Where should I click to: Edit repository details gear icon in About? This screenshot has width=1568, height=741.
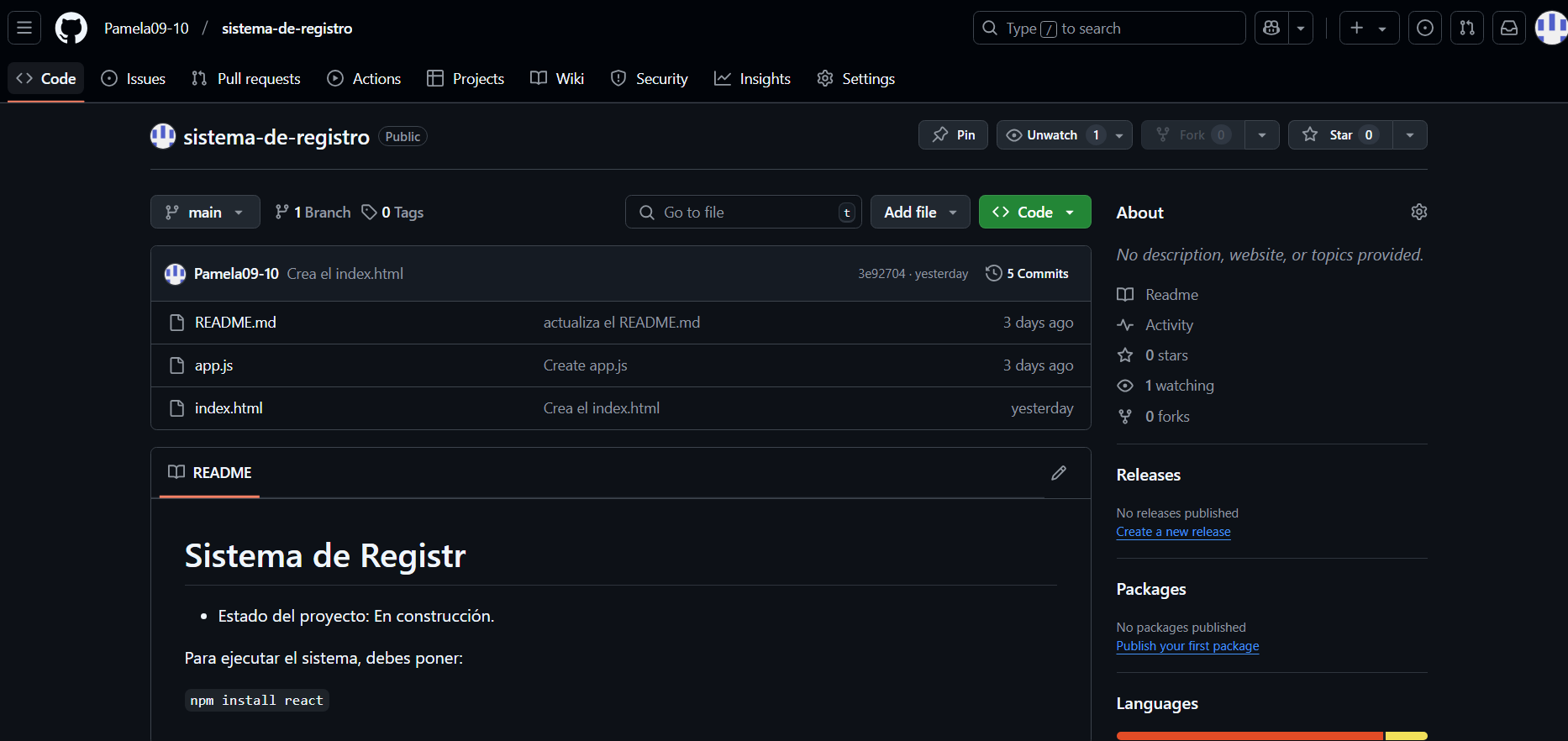pyautogui.click(x=1419, y=212)
